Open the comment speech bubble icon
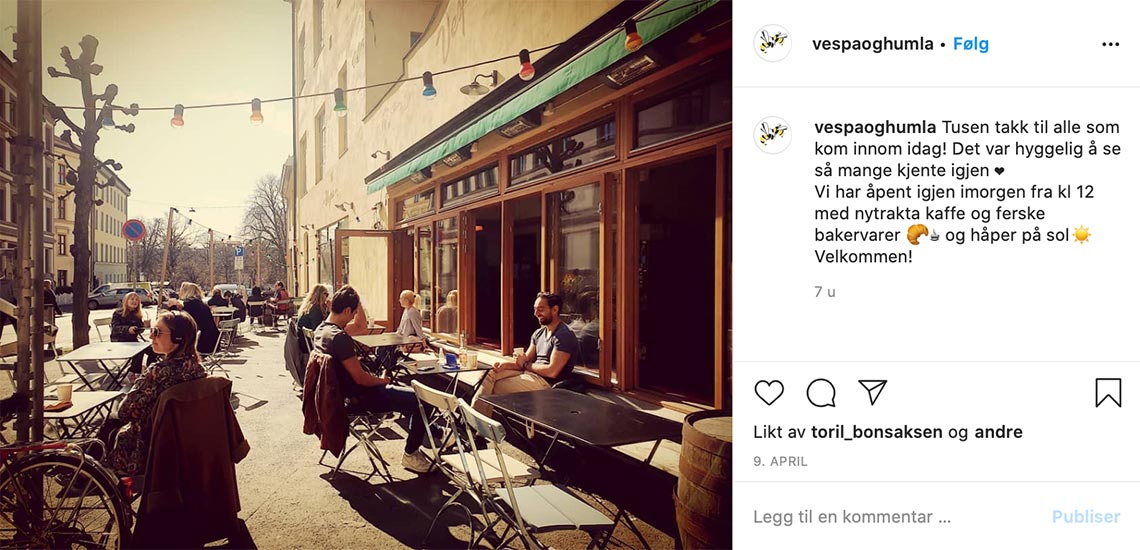 coord(821,393)
